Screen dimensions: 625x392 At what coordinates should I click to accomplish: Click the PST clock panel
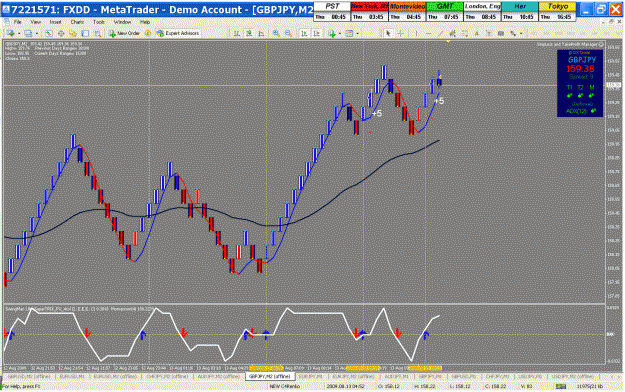332,12
